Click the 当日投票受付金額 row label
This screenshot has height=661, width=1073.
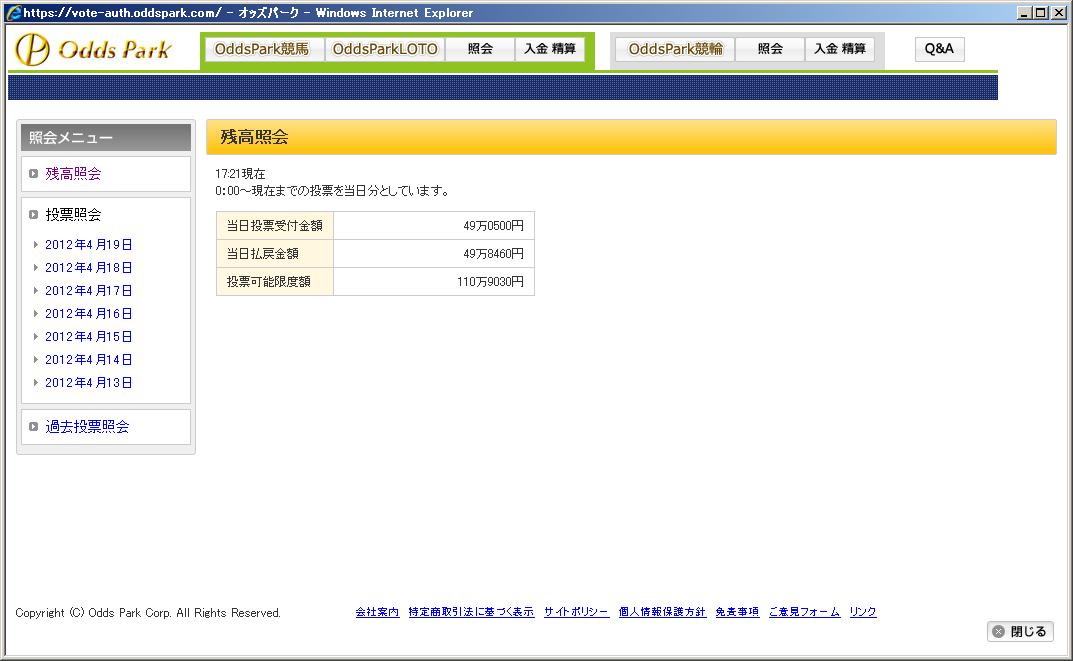pos(274,226)
